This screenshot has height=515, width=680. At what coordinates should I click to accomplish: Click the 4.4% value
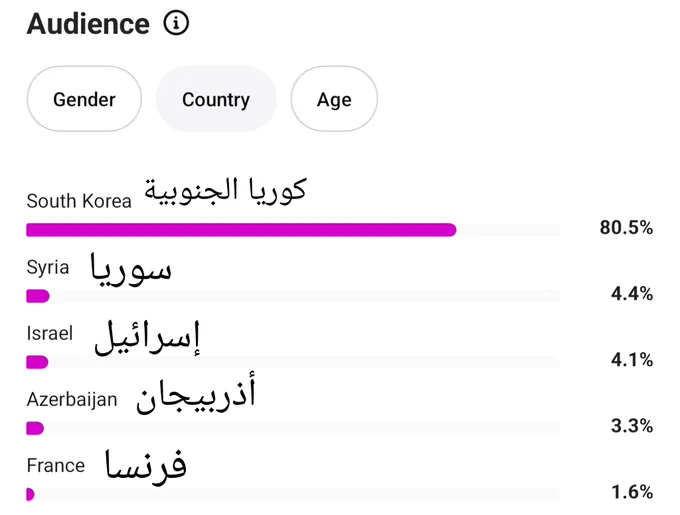point(632,294)
